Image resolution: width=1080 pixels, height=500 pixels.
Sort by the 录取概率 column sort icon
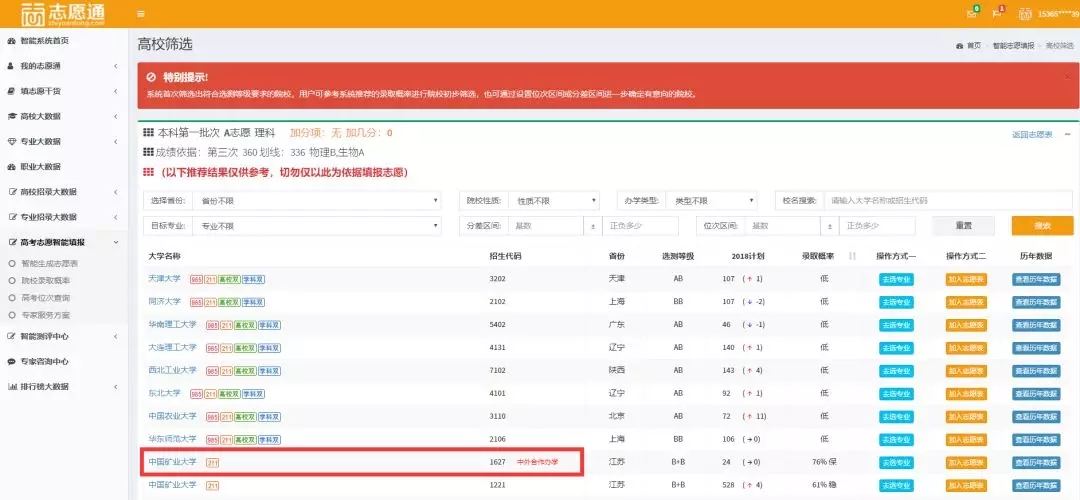pyautogui.click(x=853, y=256)
